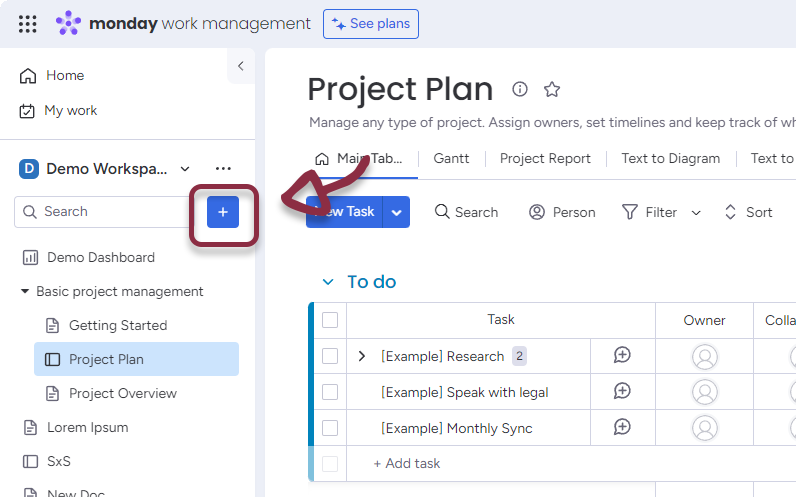Tick the checkbox for [Example] Research
The image size is (796, 497).
tap(330, 356)
